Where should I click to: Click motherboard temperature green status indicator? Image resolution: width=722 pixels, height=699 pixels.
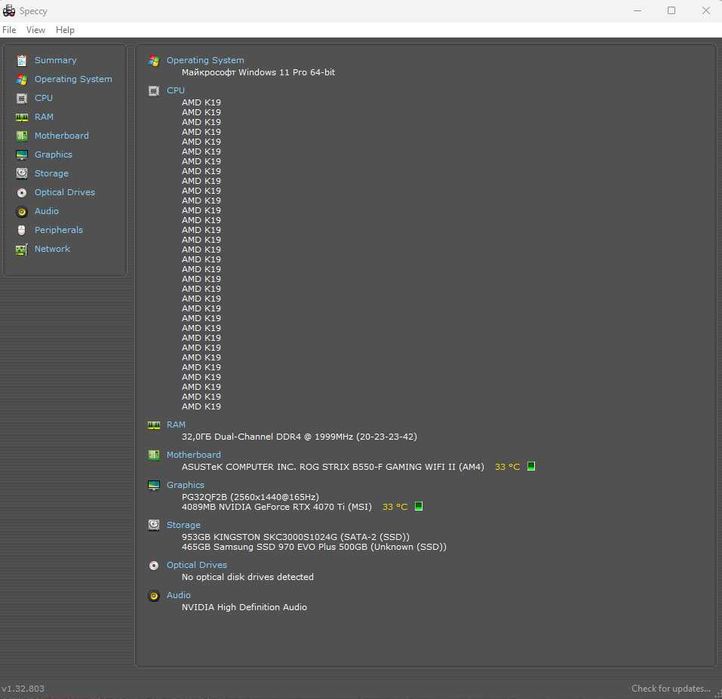pos(531,466)
